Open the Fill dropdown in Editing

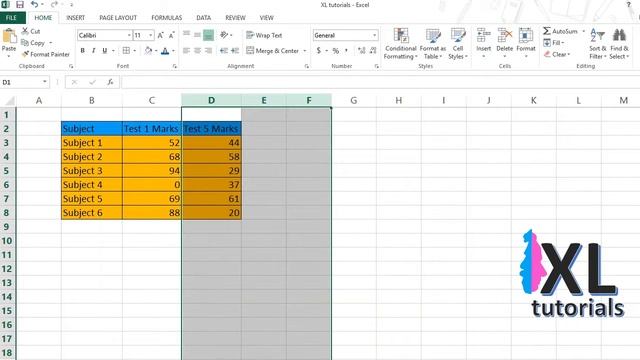point(554,42)
